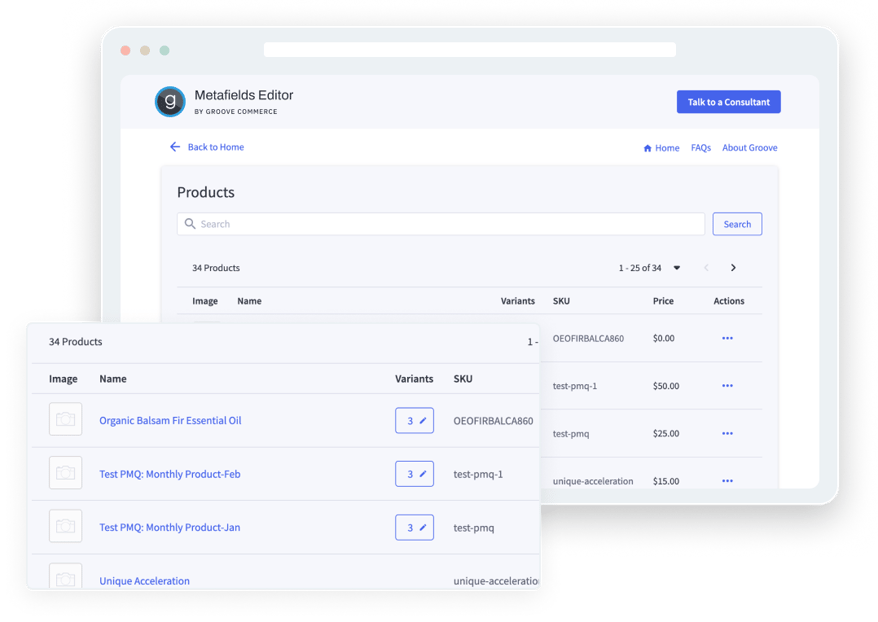
Task: Click inside the product Search input field
Action: [x=400, y=223]
